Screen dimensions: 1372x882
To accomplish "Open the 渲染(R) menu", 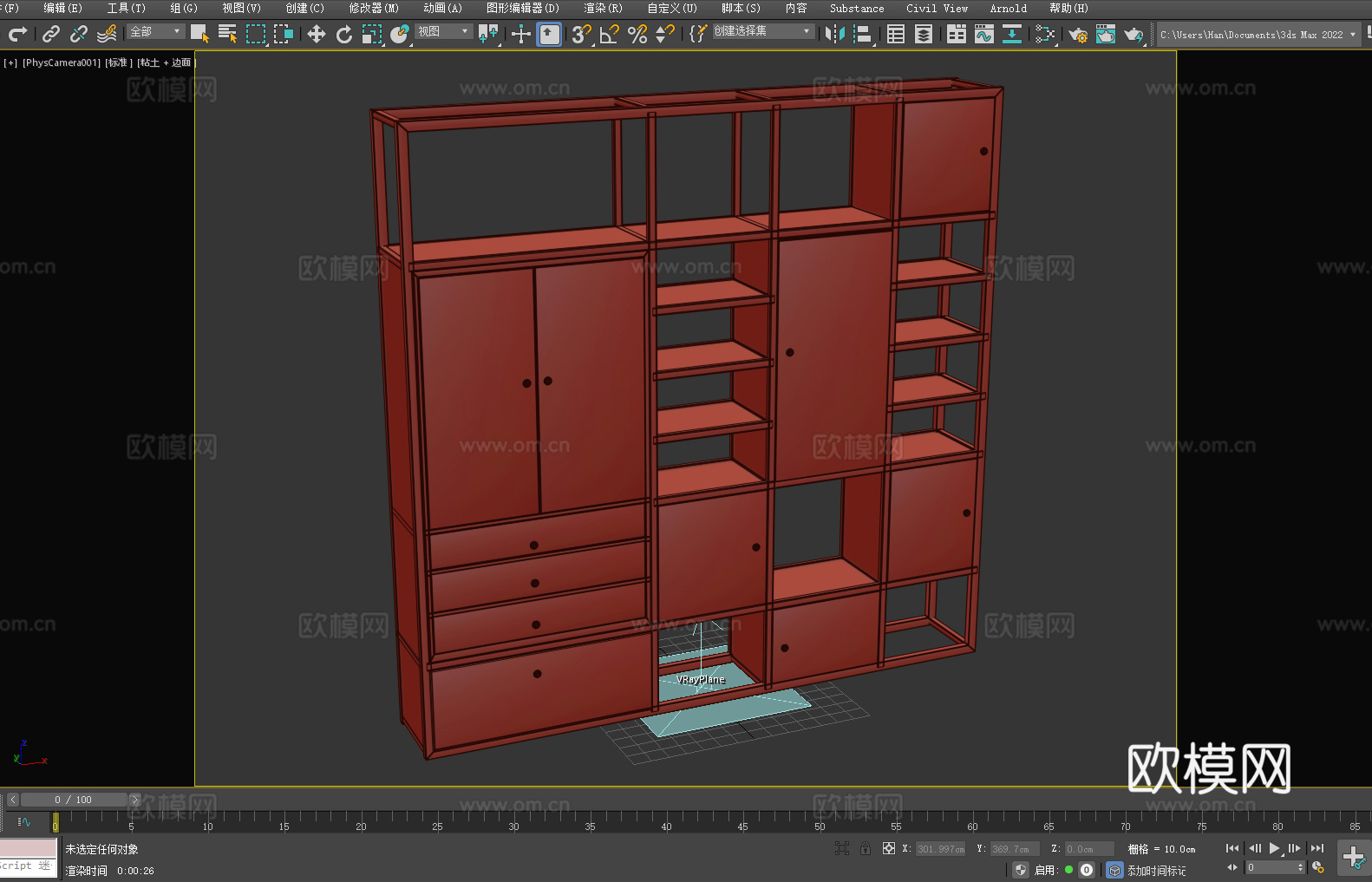I will 604,8.
